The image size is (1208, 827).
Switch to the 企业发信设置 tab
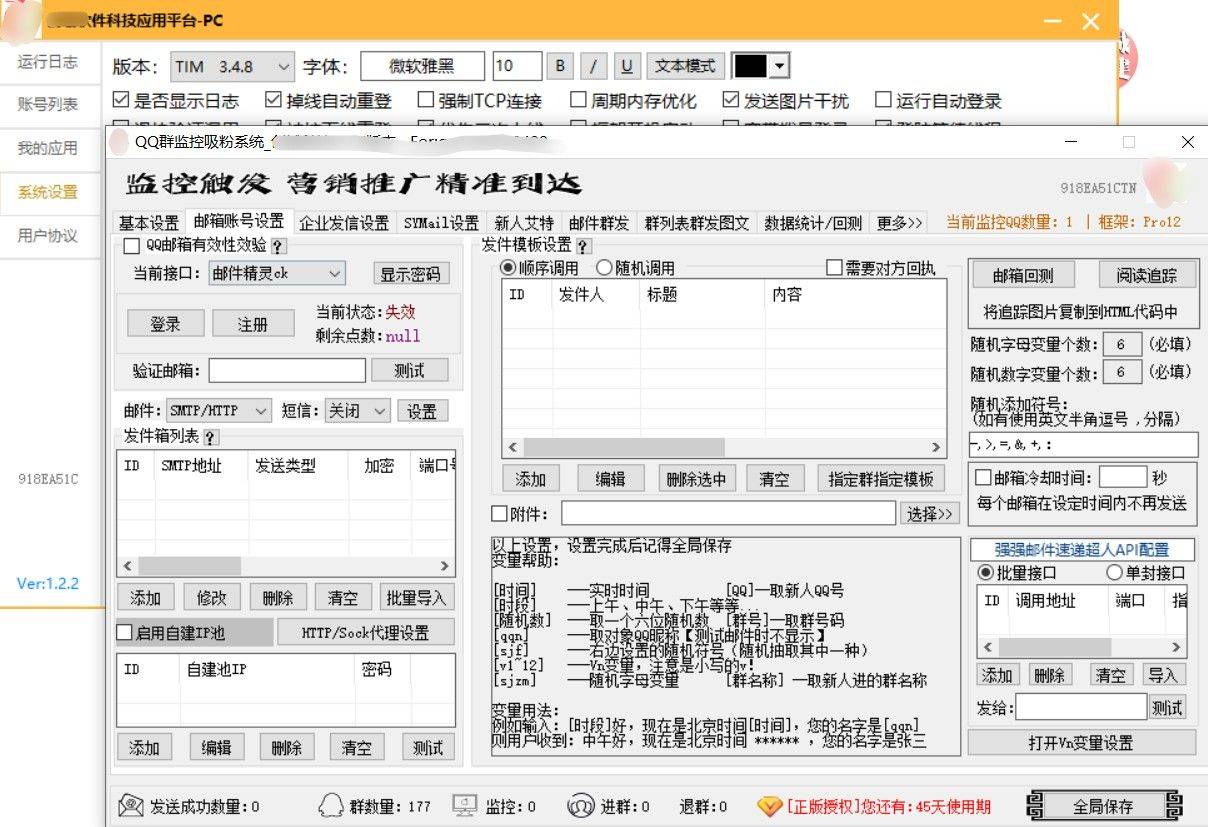pos(344,223)
